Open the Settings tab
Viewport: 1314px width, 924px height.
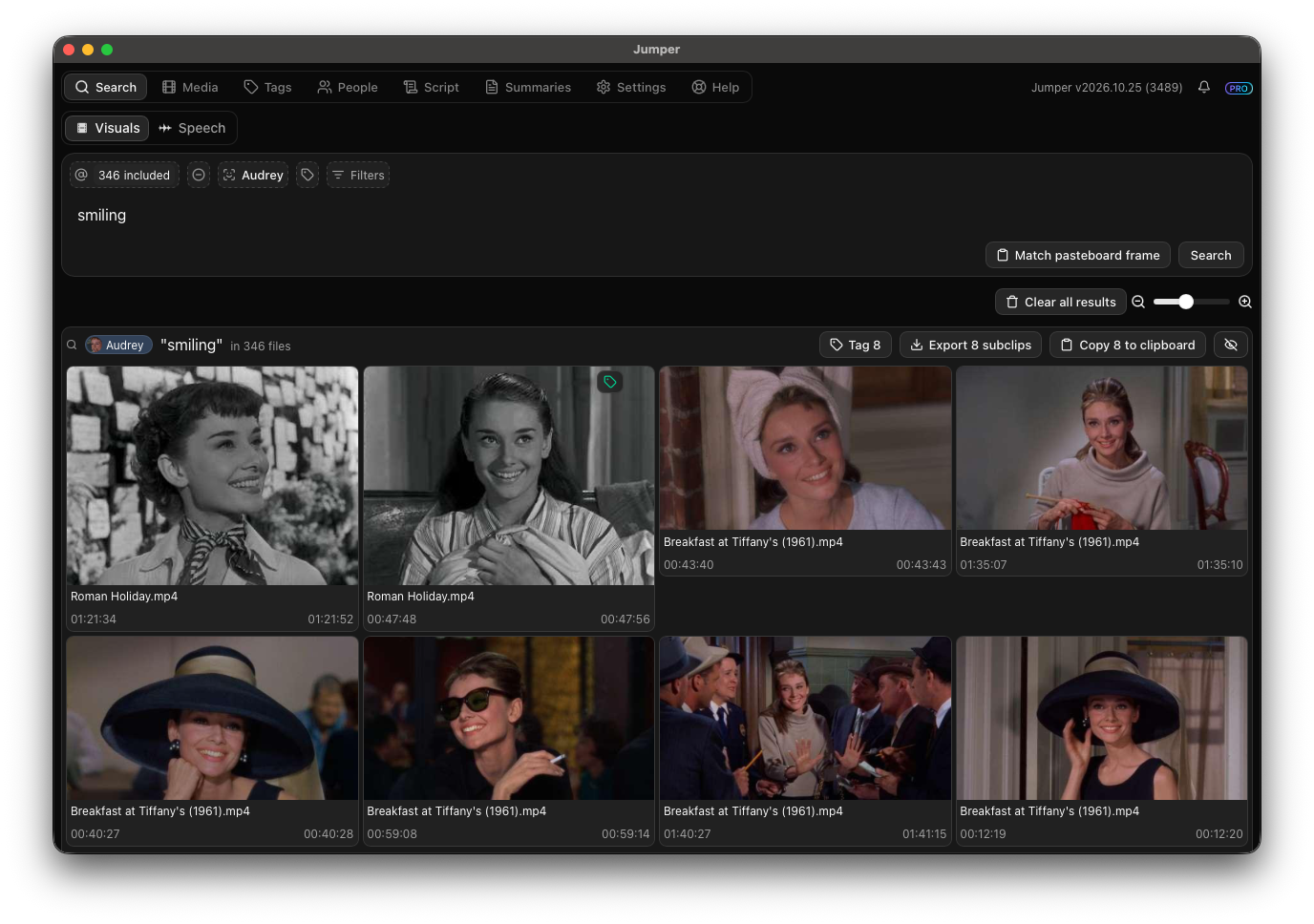[x=631, y=87]
